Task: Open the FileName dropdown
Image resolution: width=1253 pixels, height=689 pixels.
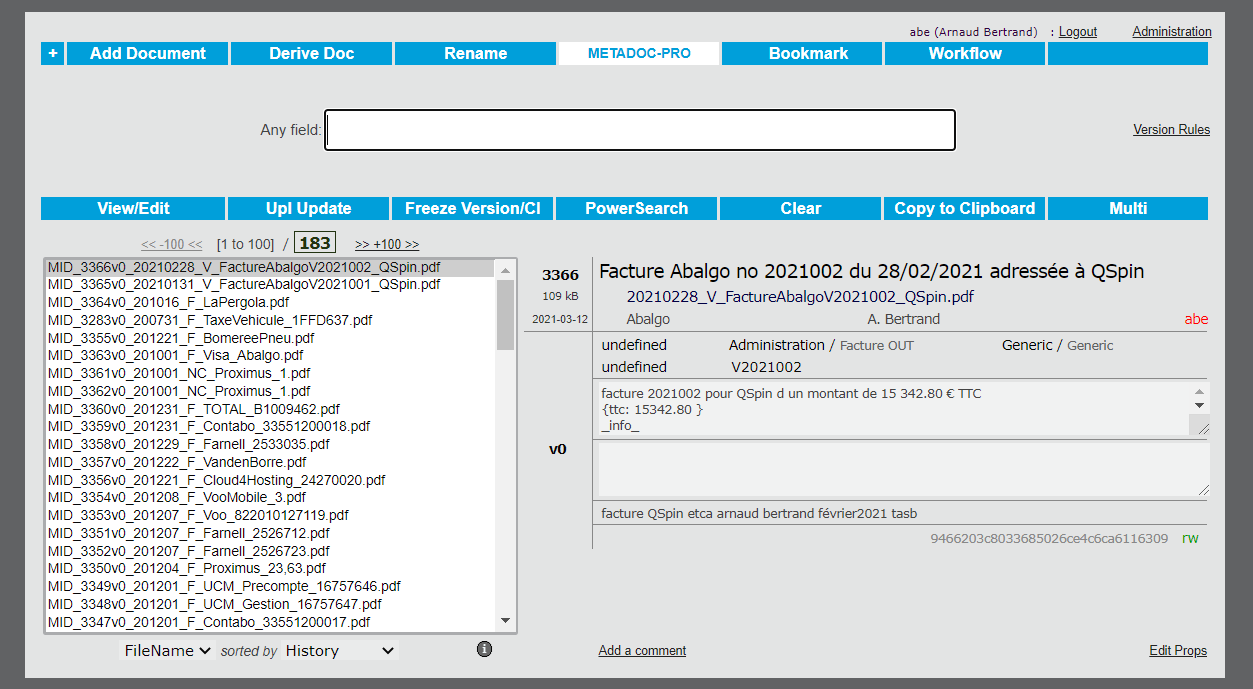Action: 167,651
